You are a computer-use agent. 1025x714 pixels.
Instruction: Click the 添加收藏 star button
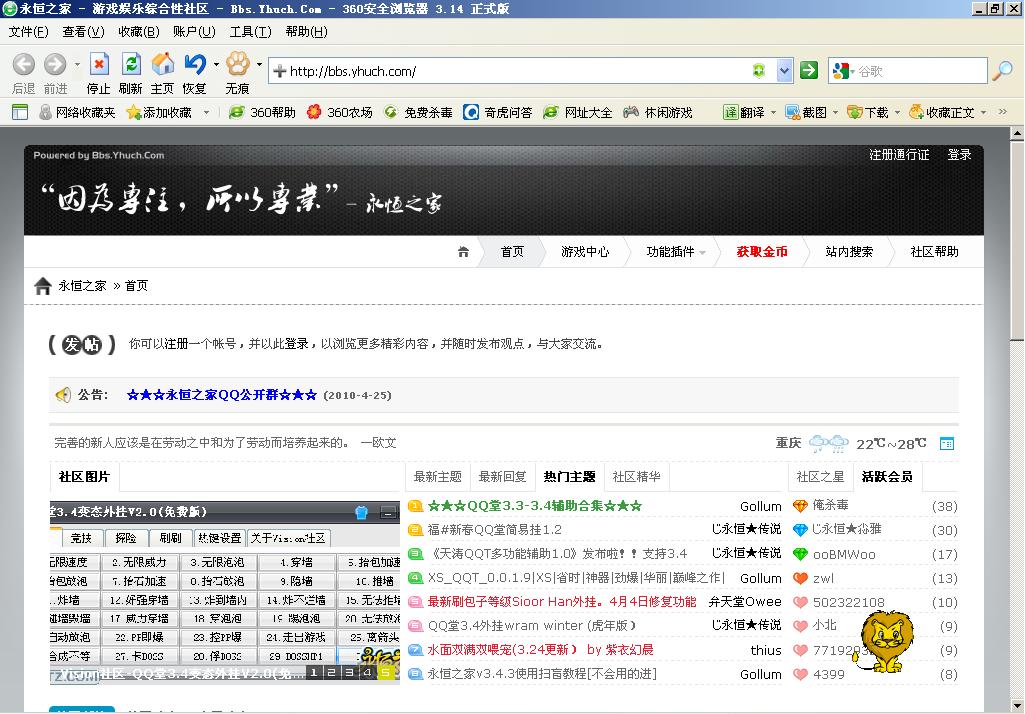click(x=159, y=112)
